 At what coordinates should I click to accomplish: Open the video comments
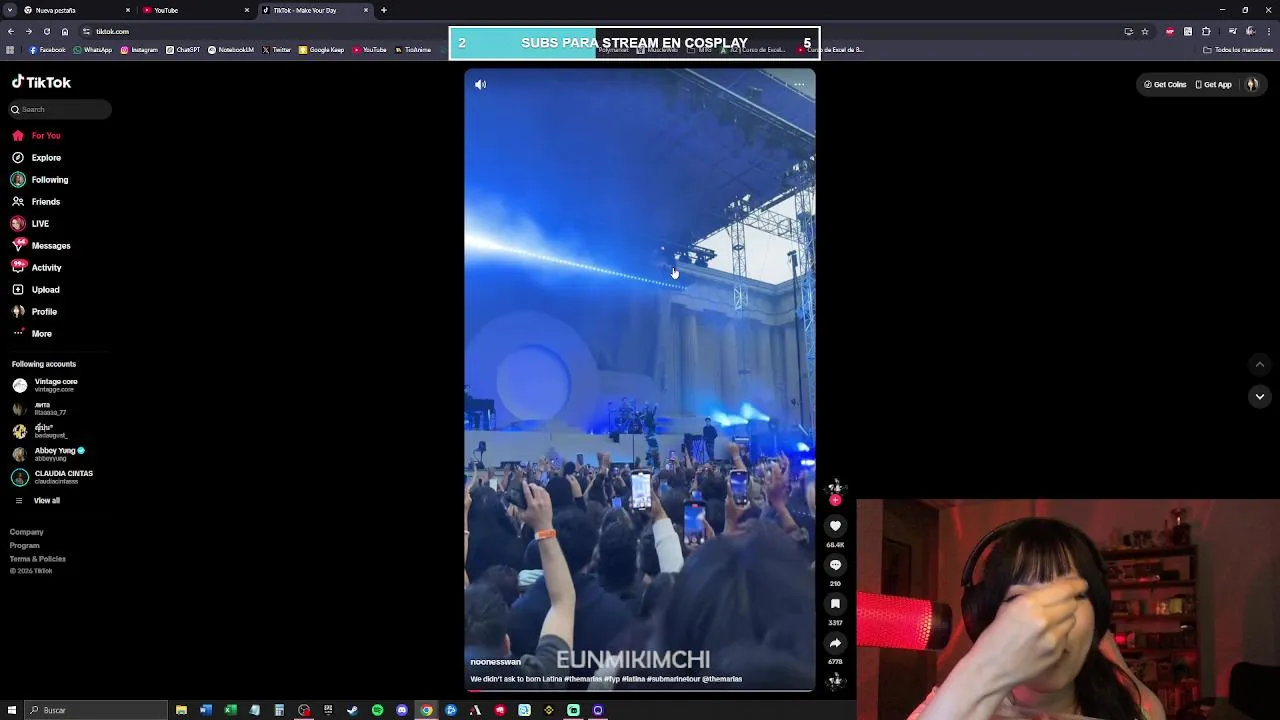pos(835,565)
